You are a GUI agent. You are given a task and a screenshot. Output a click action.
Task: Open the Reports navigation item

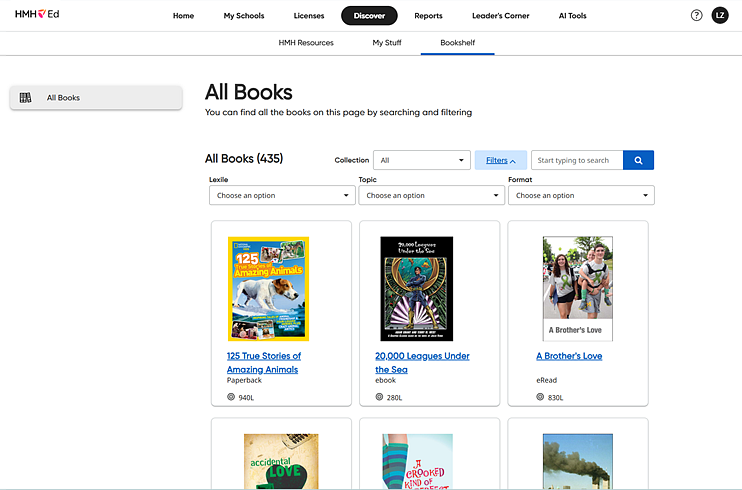click(428, 16)
